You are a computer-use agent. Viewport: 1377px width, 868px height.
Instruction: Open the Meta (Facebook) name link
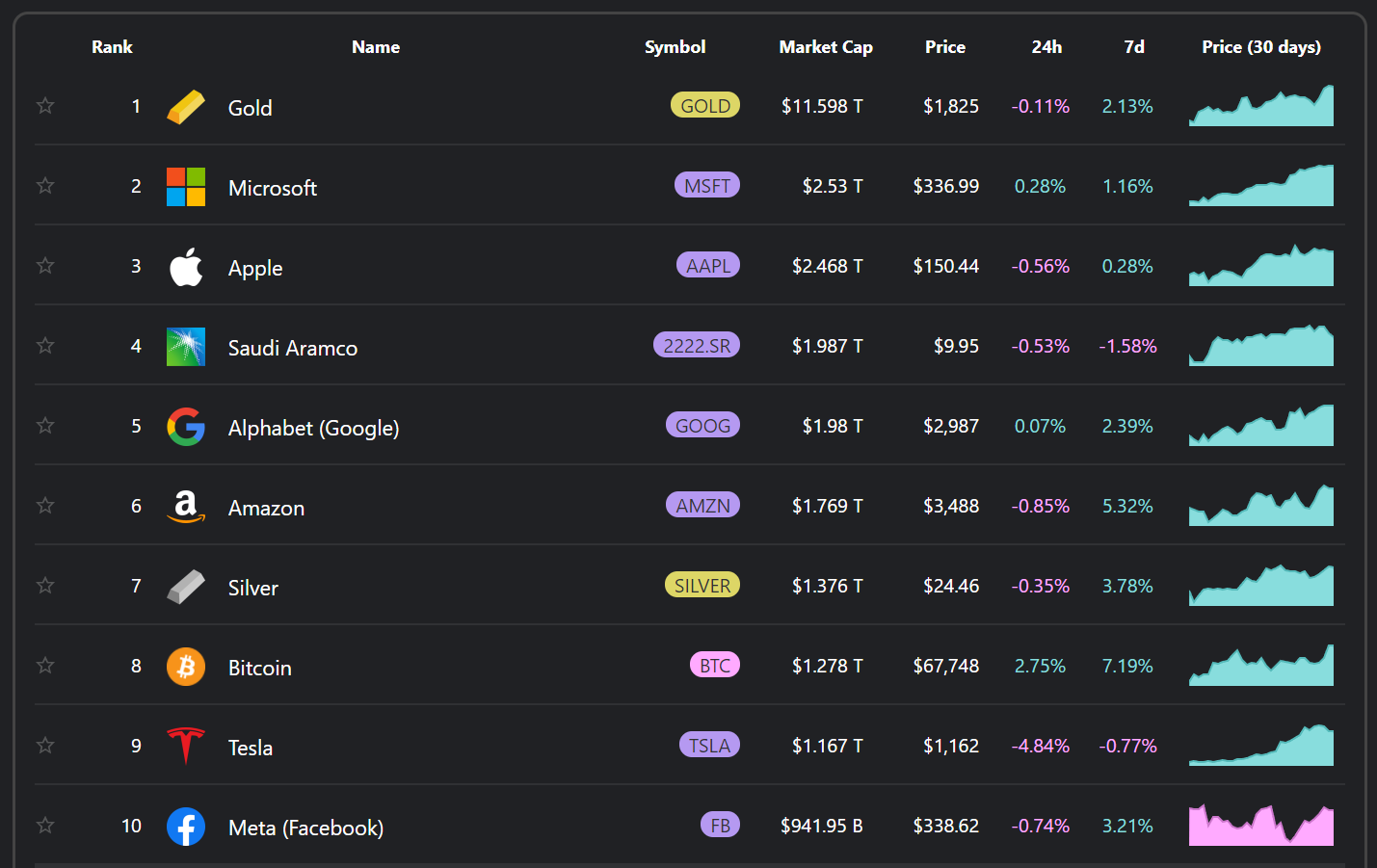pyautogui.click(x=305, y=828)
